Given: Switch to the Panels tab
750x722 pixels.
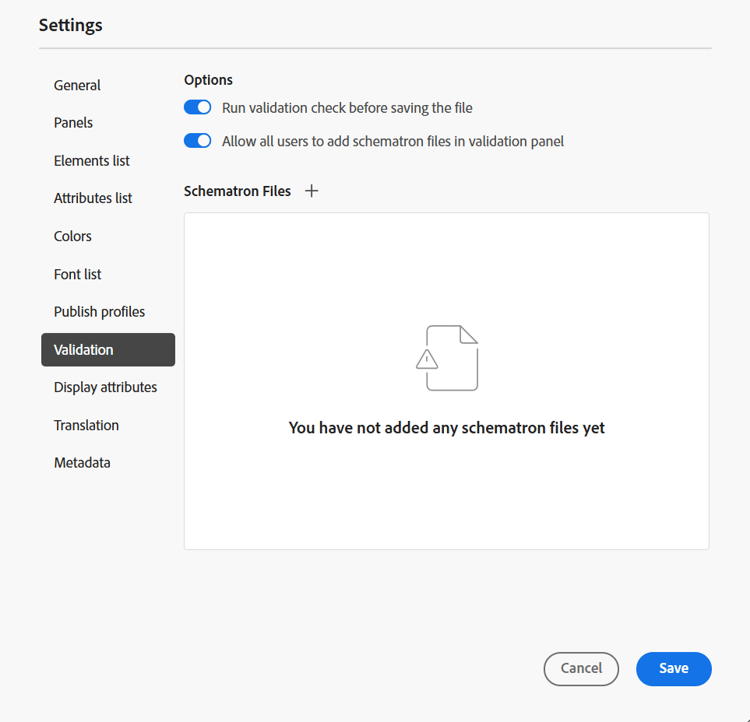Looking at the screenshot, I should (73, 123).
